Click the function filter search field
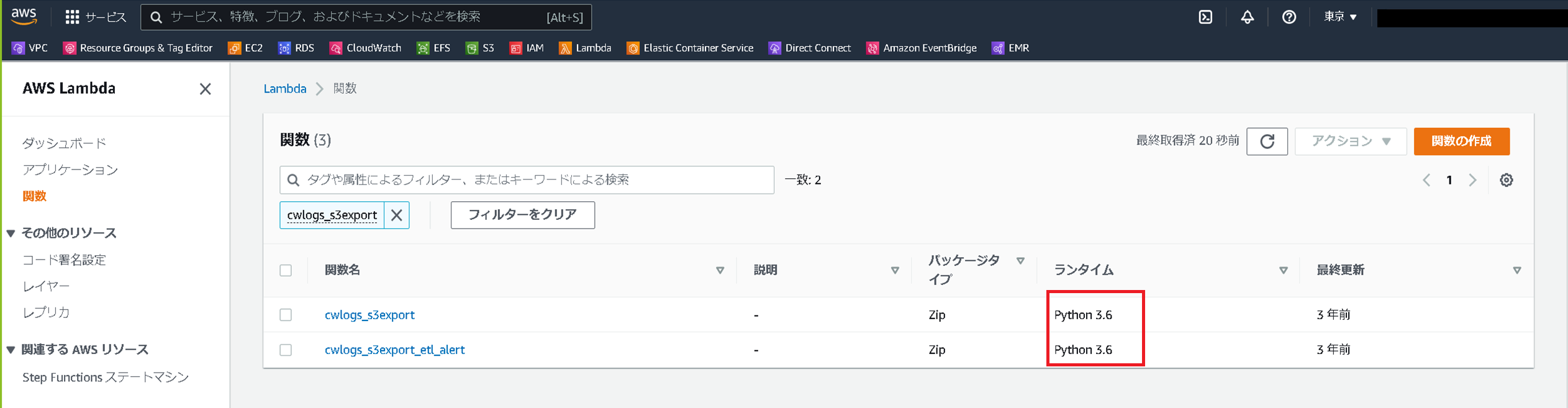This screenshot has width=1568, height=408. tap(527, 180)
